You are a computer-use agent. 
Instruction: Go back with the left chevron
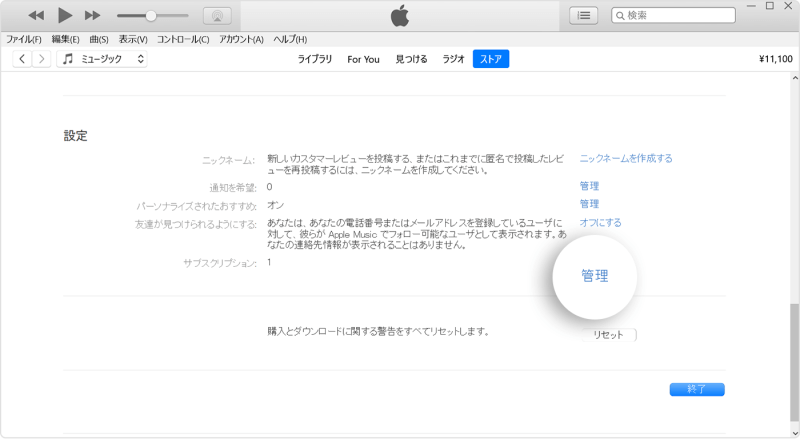point(22,59)
